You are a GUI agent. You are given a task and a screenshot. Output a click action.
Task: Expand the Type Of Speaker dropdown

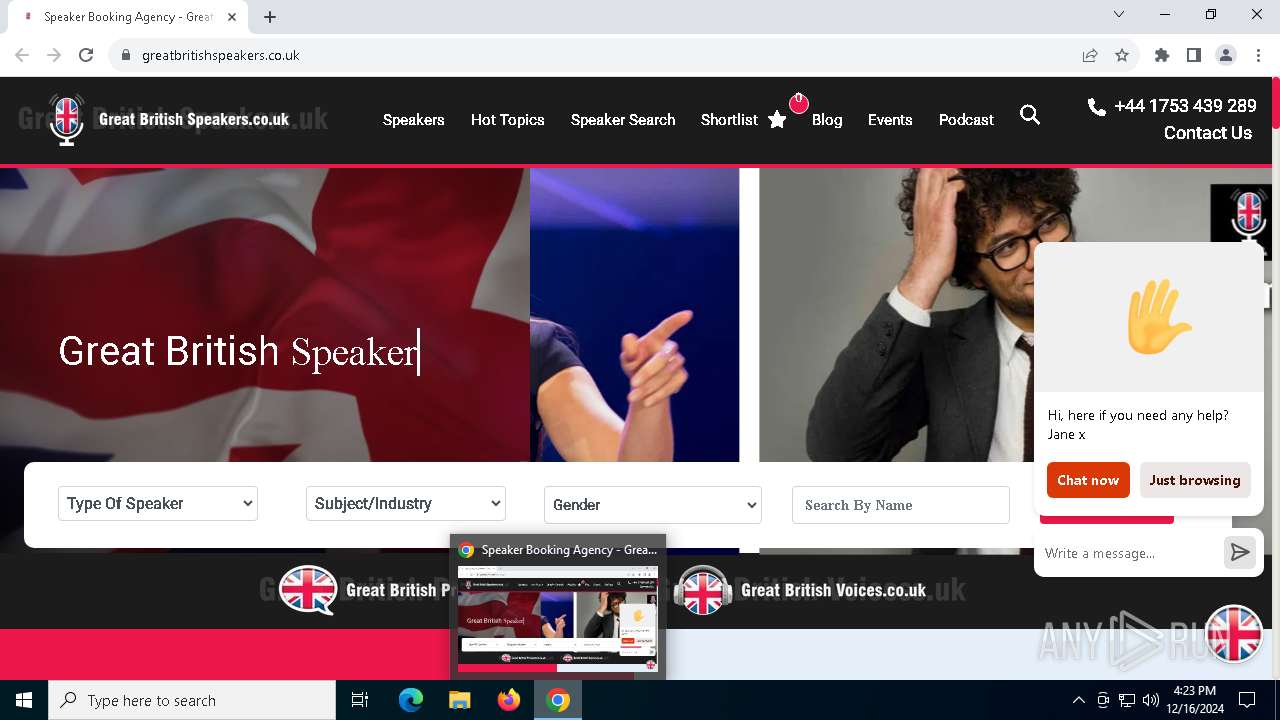click(158, 504)
